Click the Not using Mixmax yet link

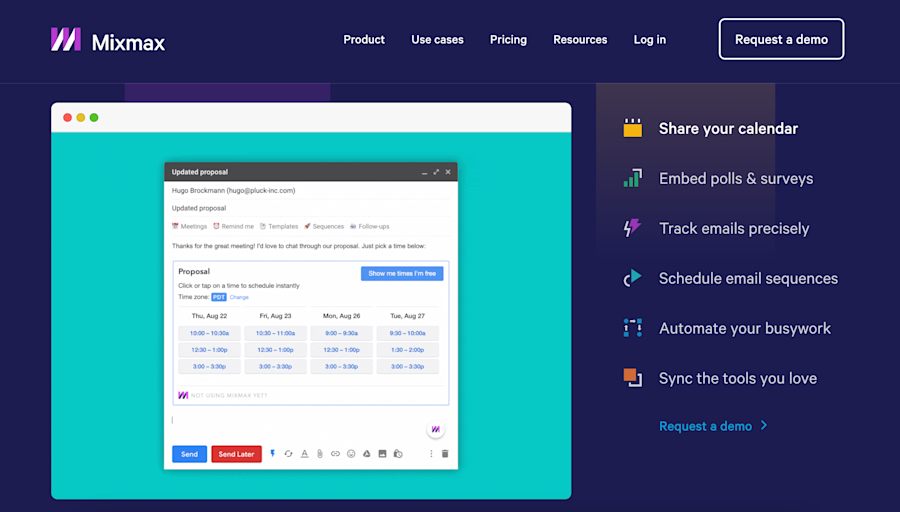[228, 395]
